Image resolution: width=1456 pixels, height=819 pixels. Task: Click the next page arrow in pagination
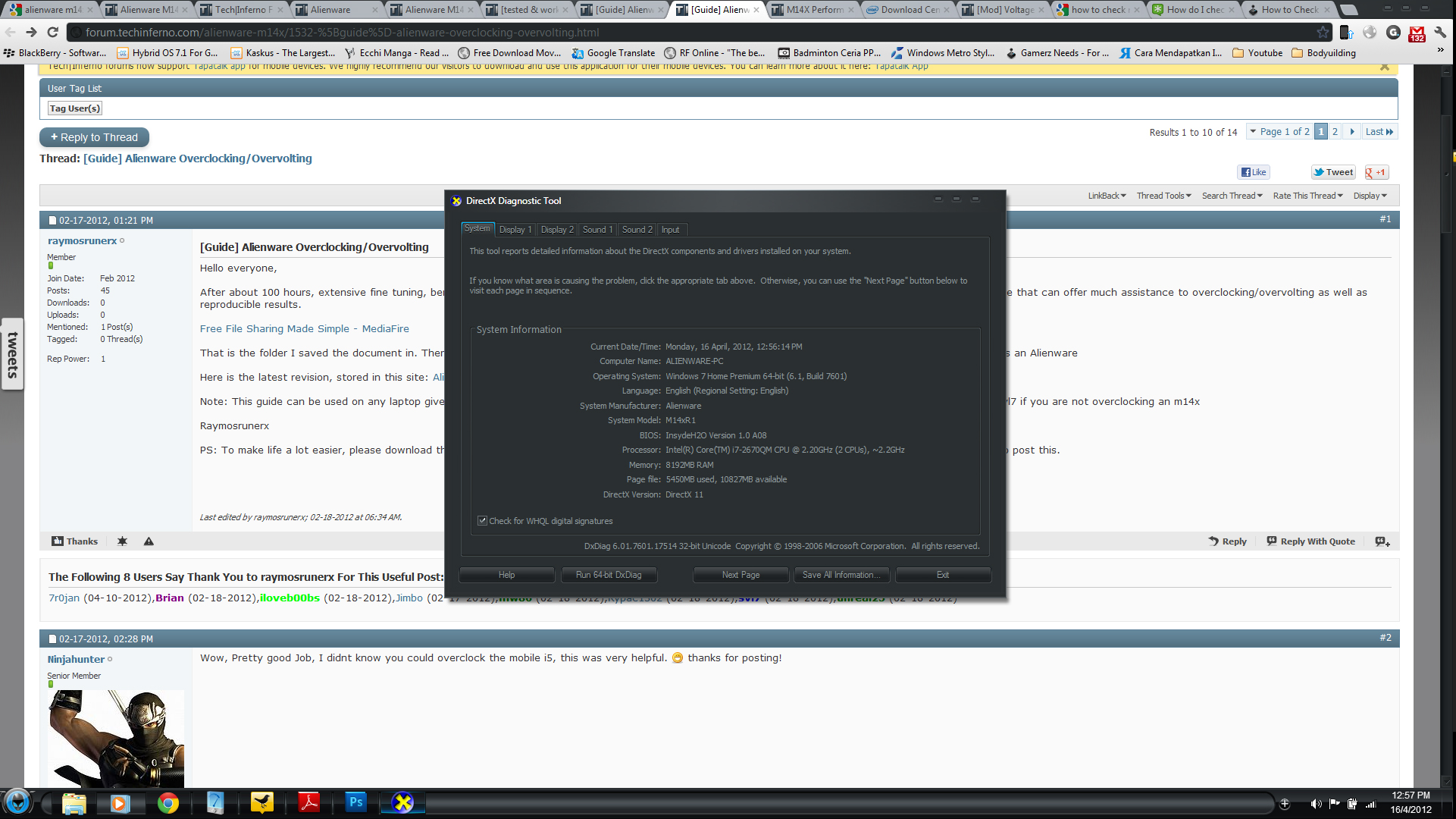coord(1352,131)
